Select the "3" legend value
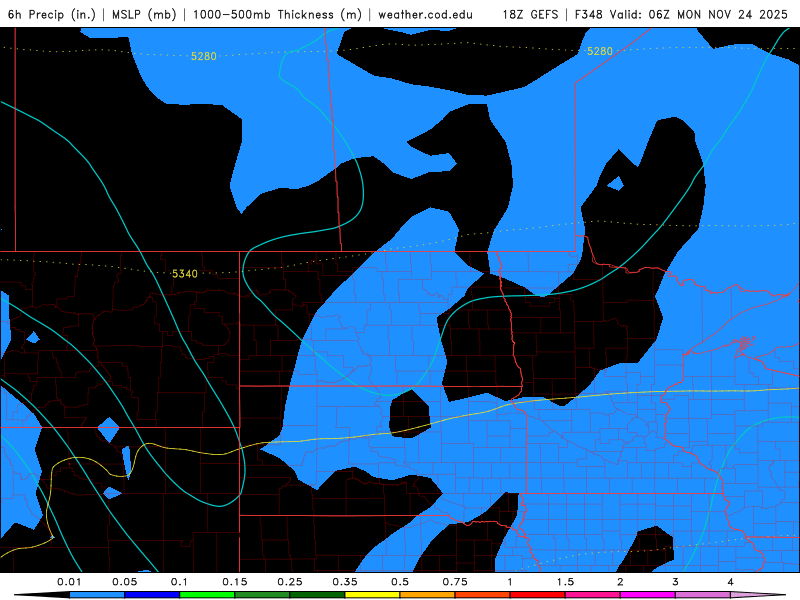This screenshot has height=600, width=800. coord(676,582)
